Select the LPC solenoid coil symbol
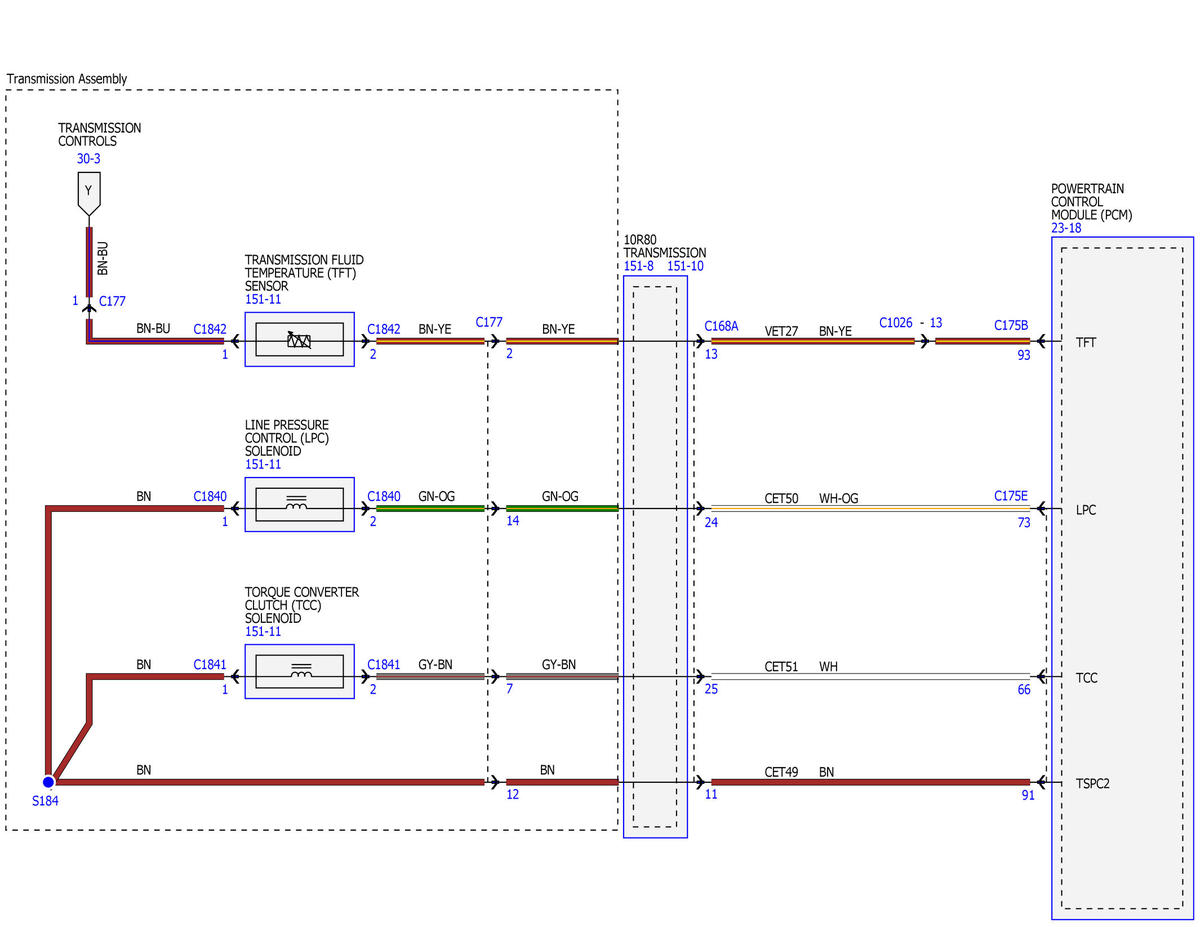 point(299,505)
